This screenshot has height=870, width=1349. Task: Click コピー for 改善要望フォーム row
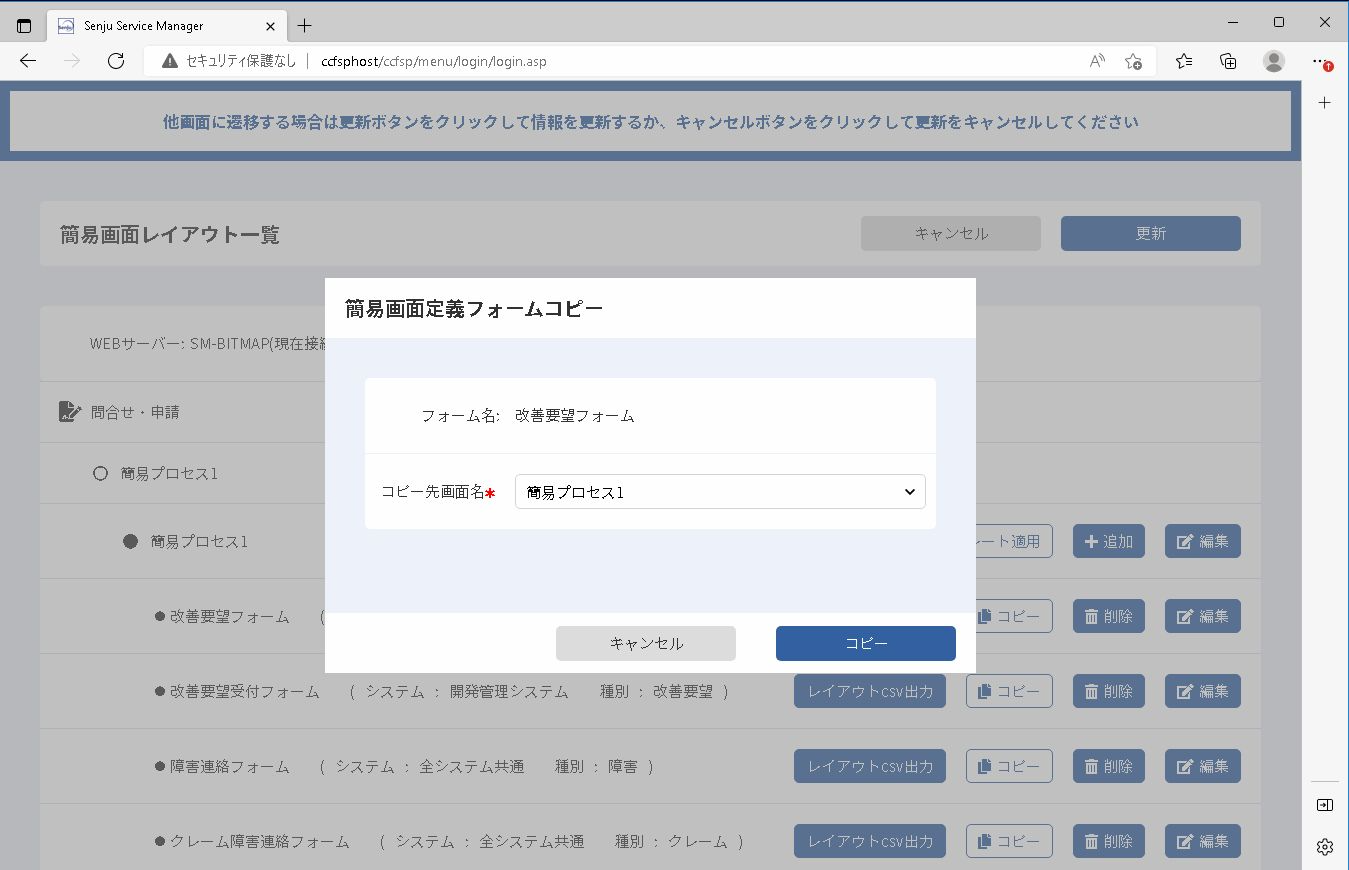point(1014,616)
